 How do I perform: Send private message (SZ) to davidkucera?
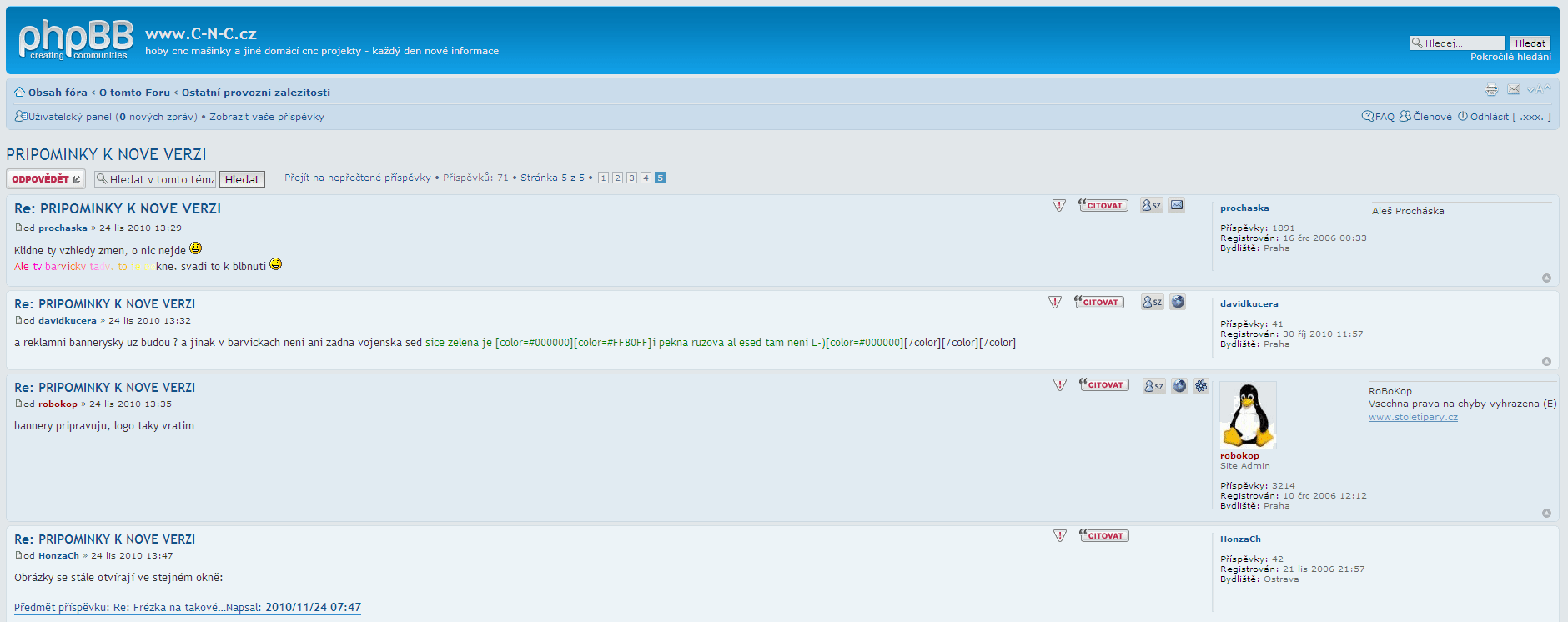1152,303
